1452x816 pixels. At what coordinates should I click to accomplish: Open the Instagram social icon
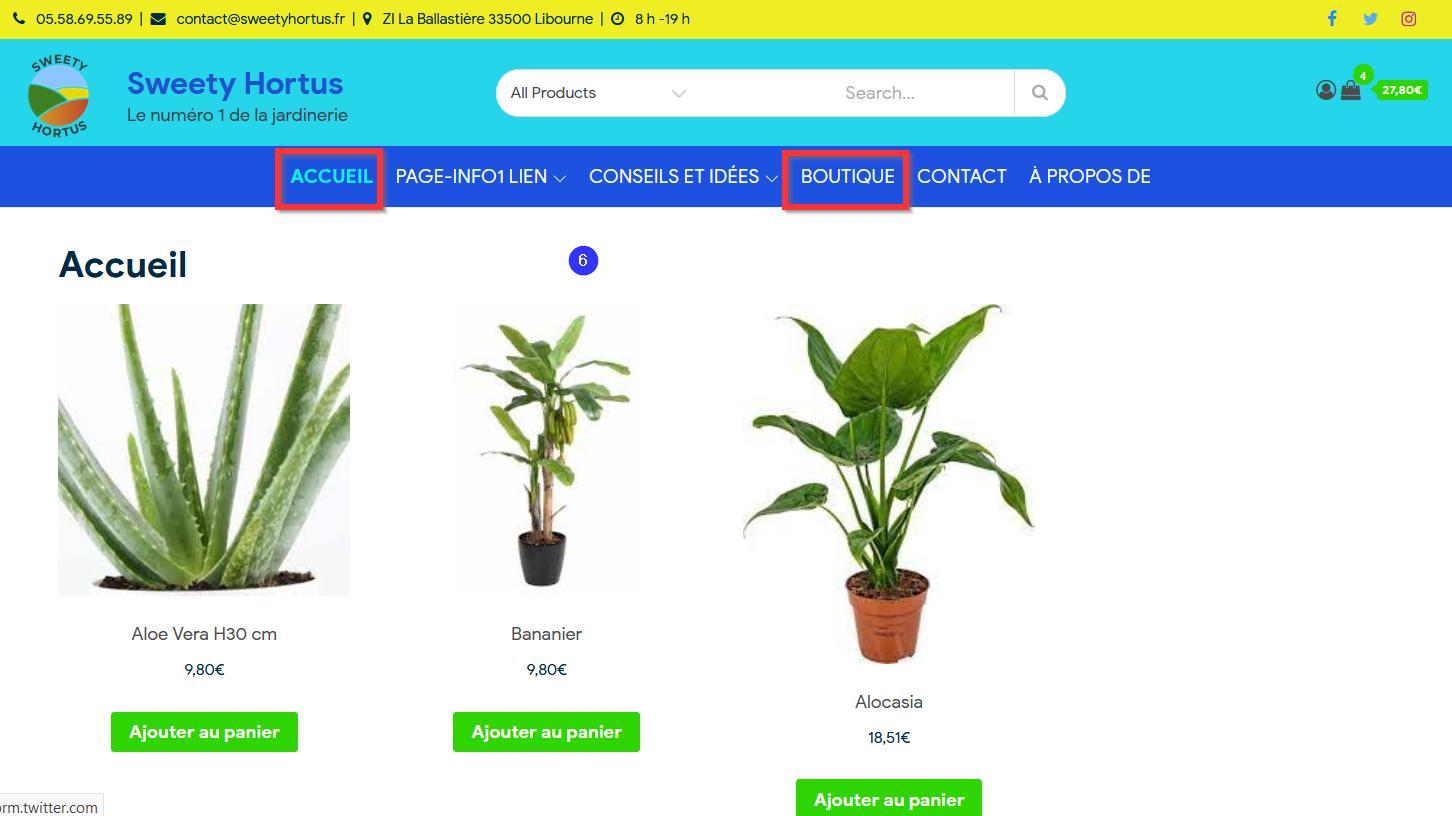pos(1409,19)
